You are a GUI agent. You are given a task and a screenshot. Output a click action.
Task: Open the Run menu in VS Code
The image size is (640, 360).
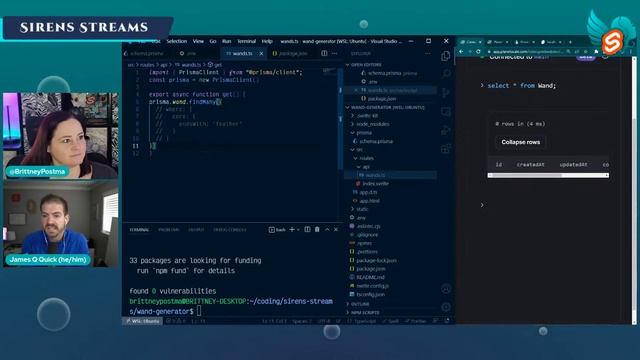click(227, 41)
